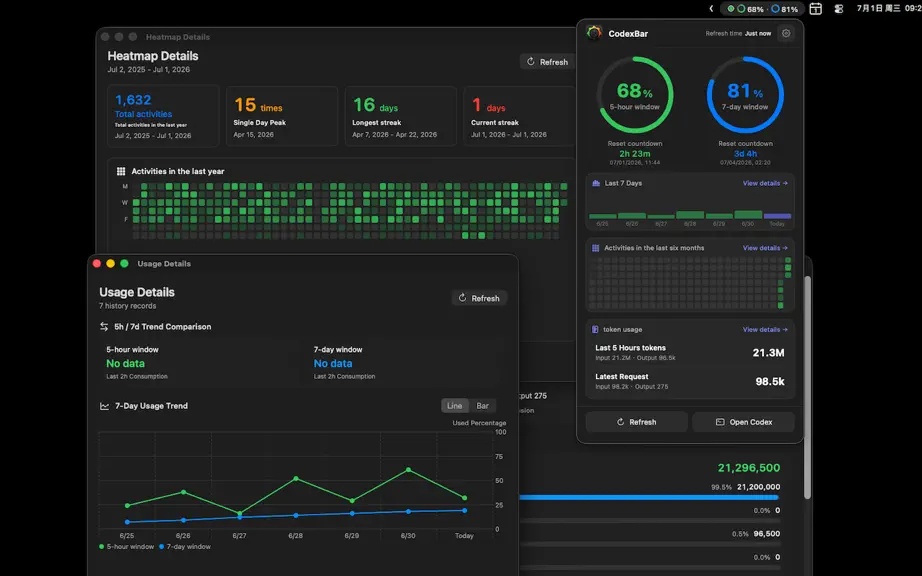Click the Open Codex button
Image resolution: width=922 pixels, height=576 pixels.
click(743, 422)
